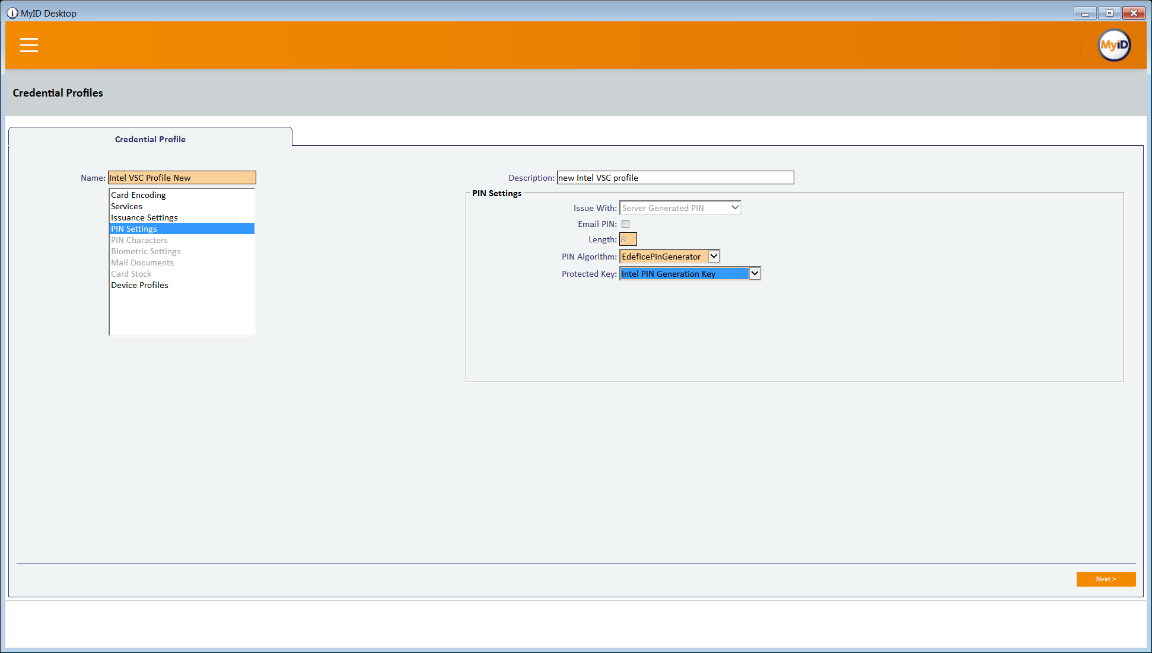The width and height of the screenshot is (1152, 653).
Task: Toggle the Email PIN checkbox
Action: click(625, 224)
